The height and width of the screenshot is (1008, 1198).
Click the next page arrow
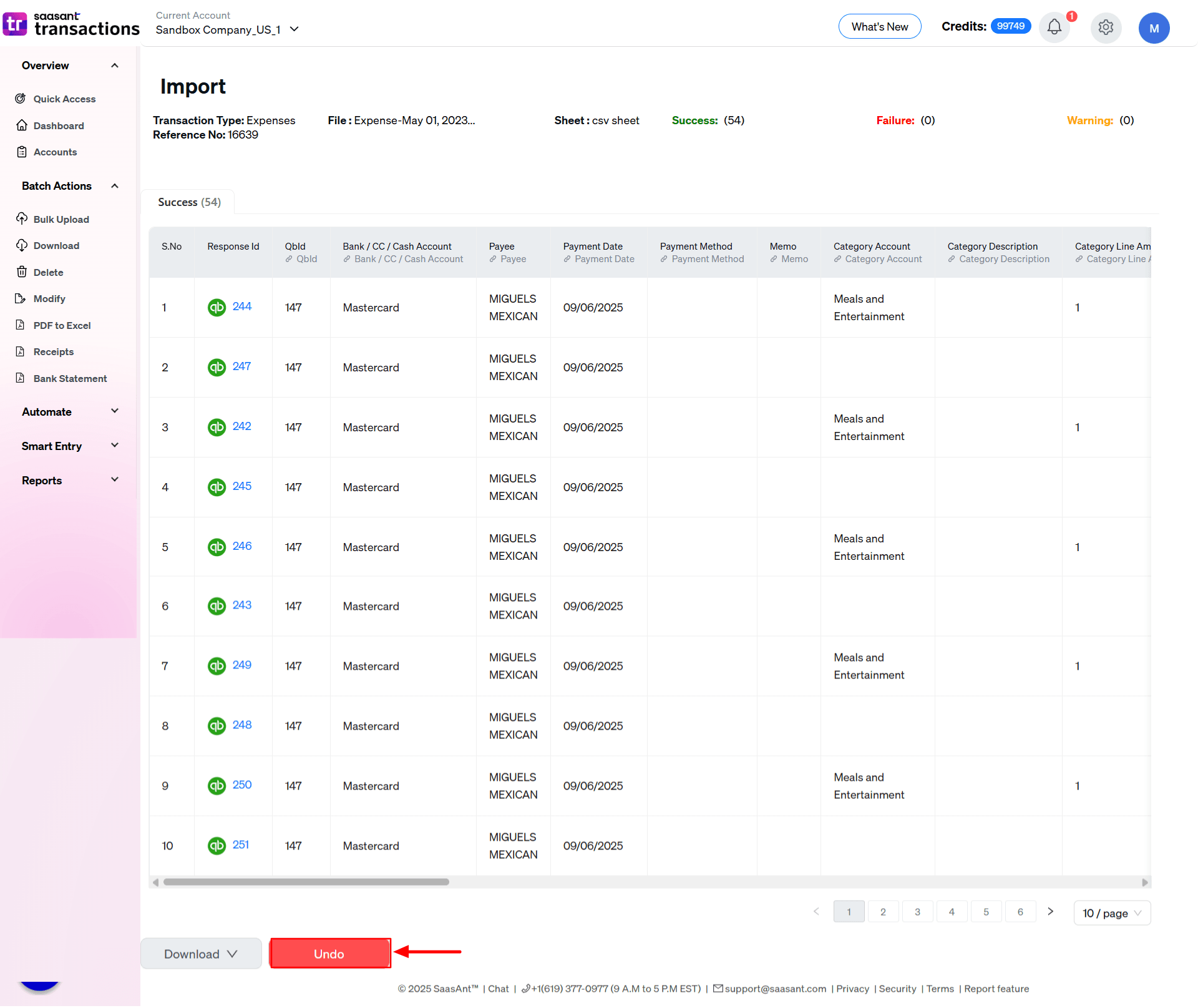pos(1051,912)
